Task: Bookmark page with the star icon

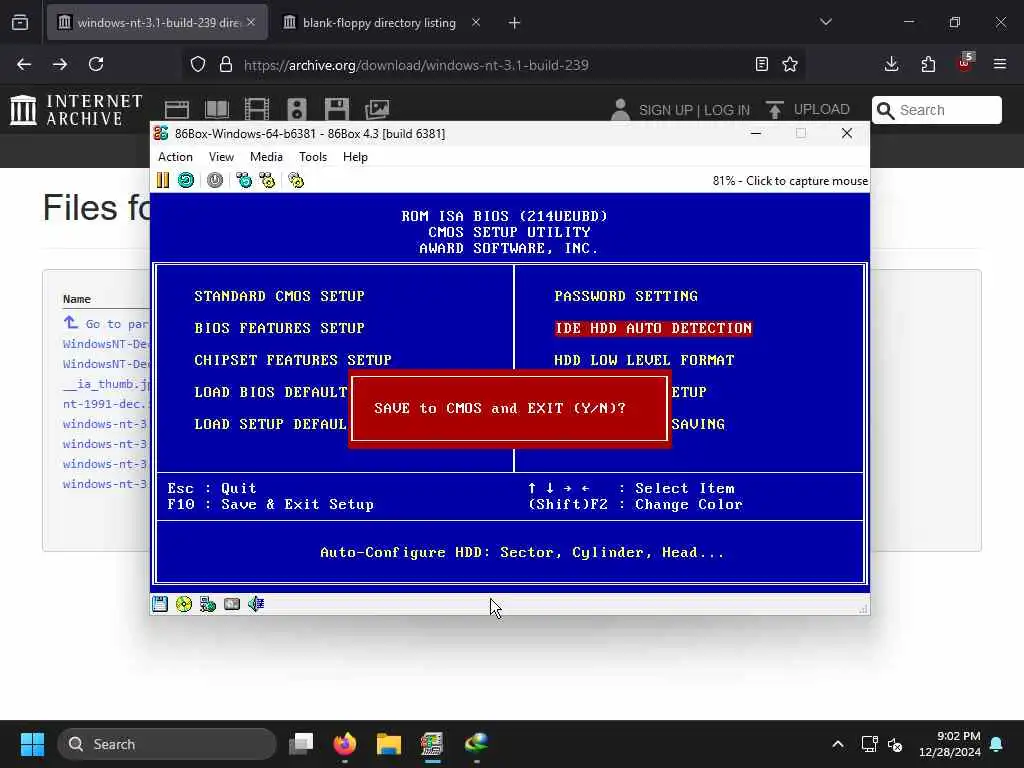Action: click(790, 64)
